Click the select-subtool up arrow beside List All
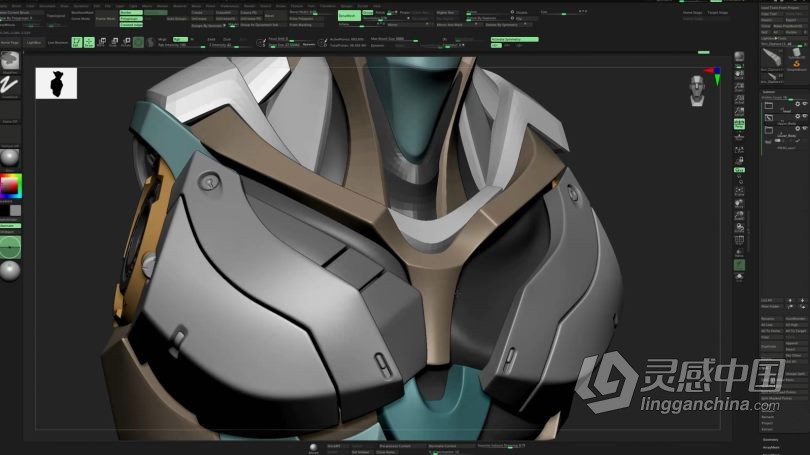Viewport: 810px width, 455px height. pos(790,300)
